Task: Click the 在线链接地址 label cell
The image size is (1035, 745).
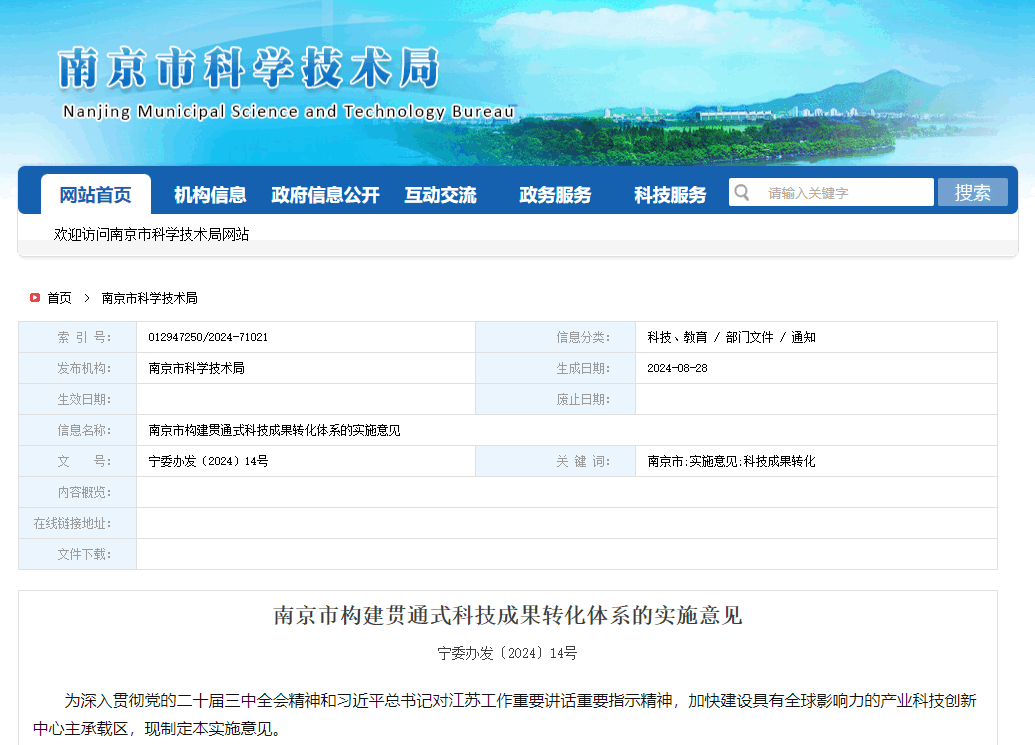Action: click(77, 523)
